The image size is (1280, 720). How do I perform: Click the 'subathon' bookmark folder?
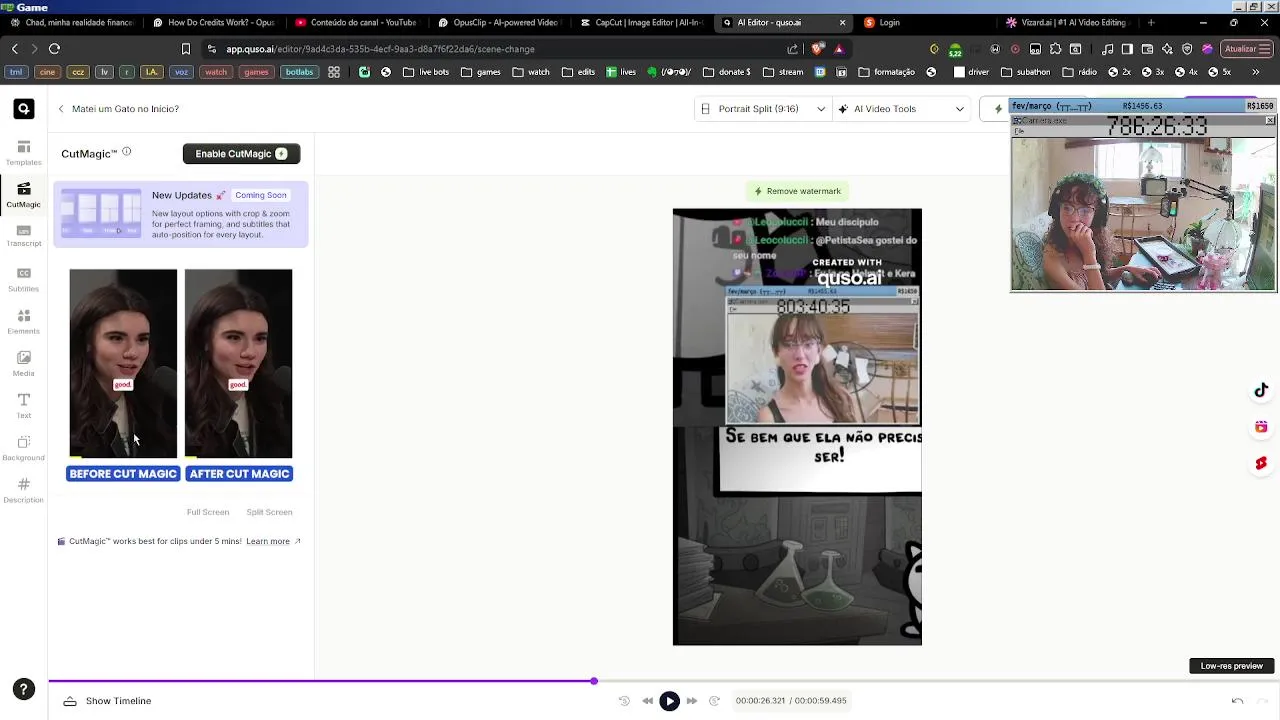[1025, 72]
